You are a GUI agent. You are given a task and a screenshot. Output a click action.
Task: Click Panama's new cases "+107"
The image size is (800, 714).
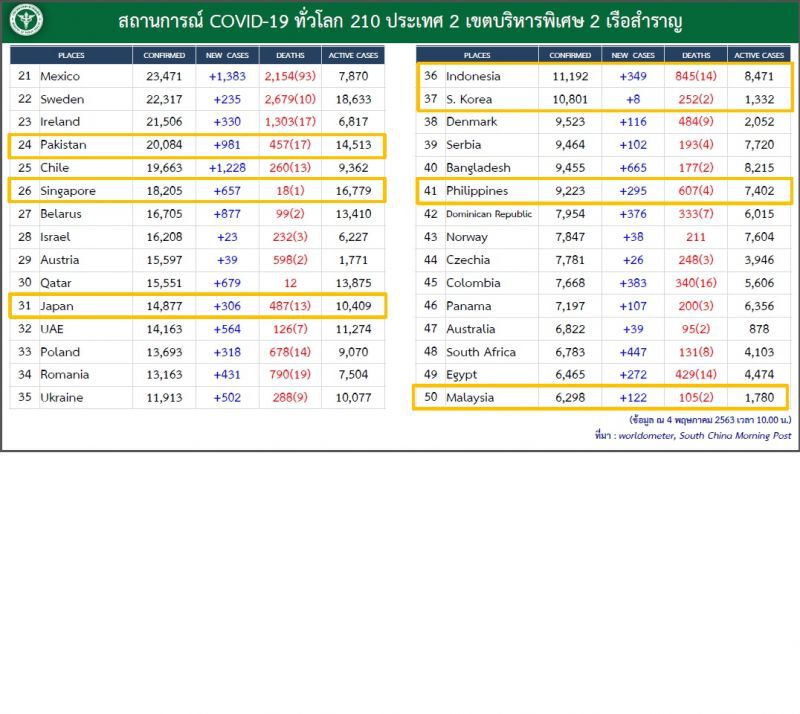click(x=633, y=306)
